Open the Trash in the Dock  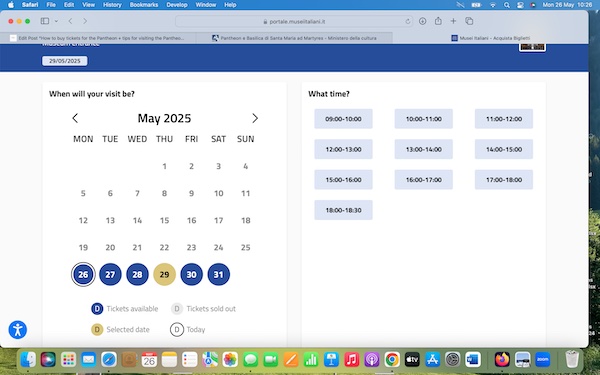point(572,360)
